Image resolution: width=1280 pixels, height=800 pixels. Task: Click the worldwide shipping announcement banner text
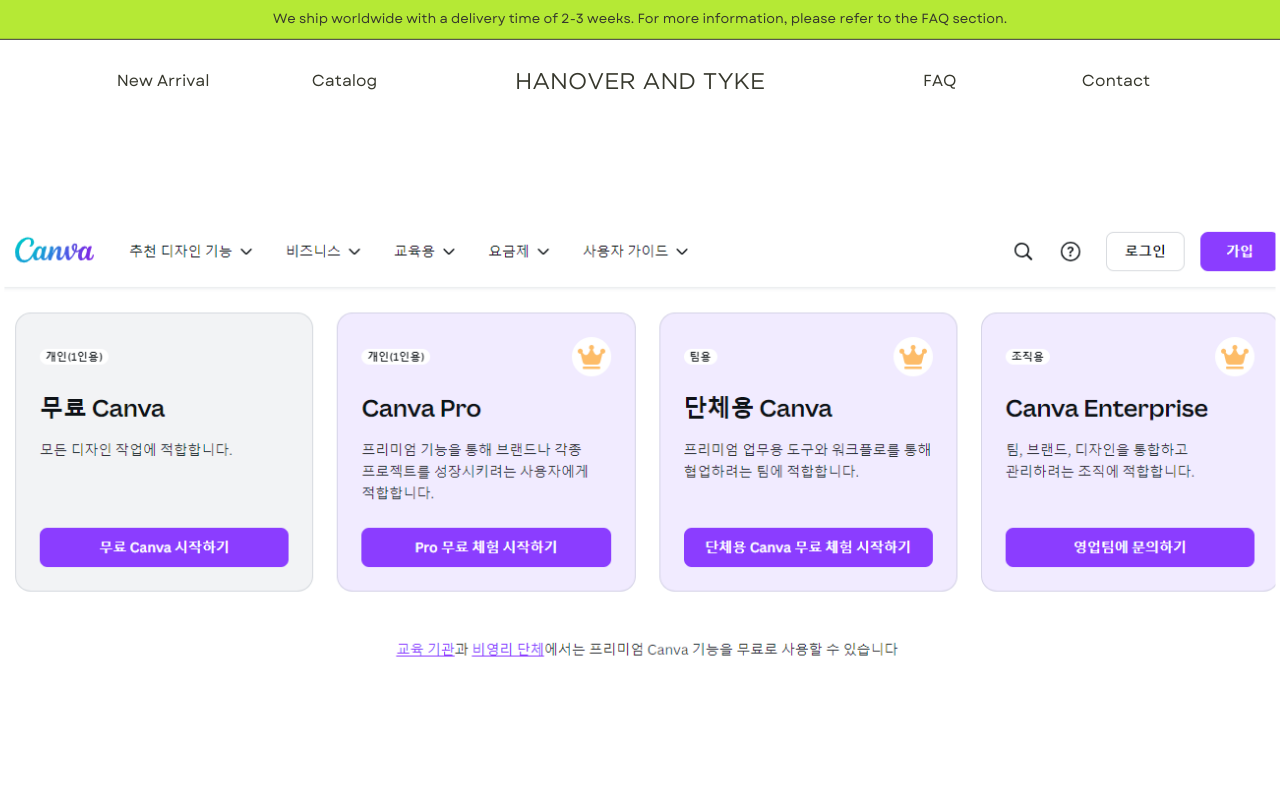point(640,19)
